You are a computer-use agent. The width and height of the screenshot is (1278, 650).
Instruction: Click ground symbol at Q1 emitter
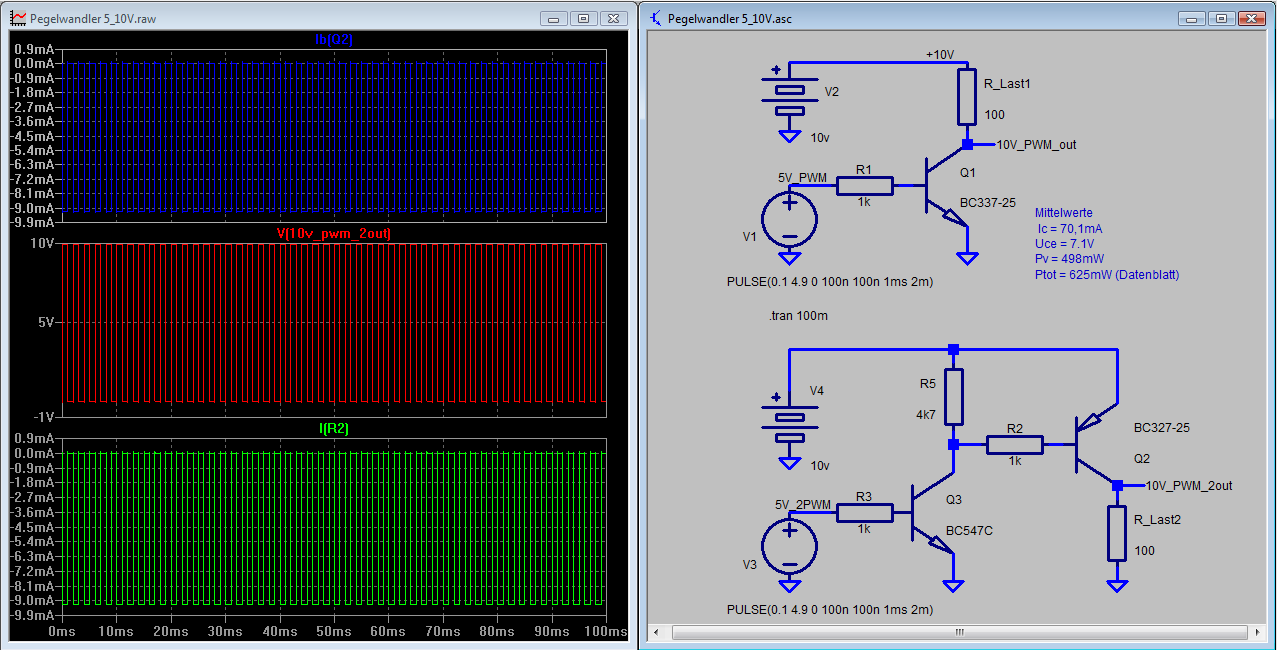(x=966, y=258)
